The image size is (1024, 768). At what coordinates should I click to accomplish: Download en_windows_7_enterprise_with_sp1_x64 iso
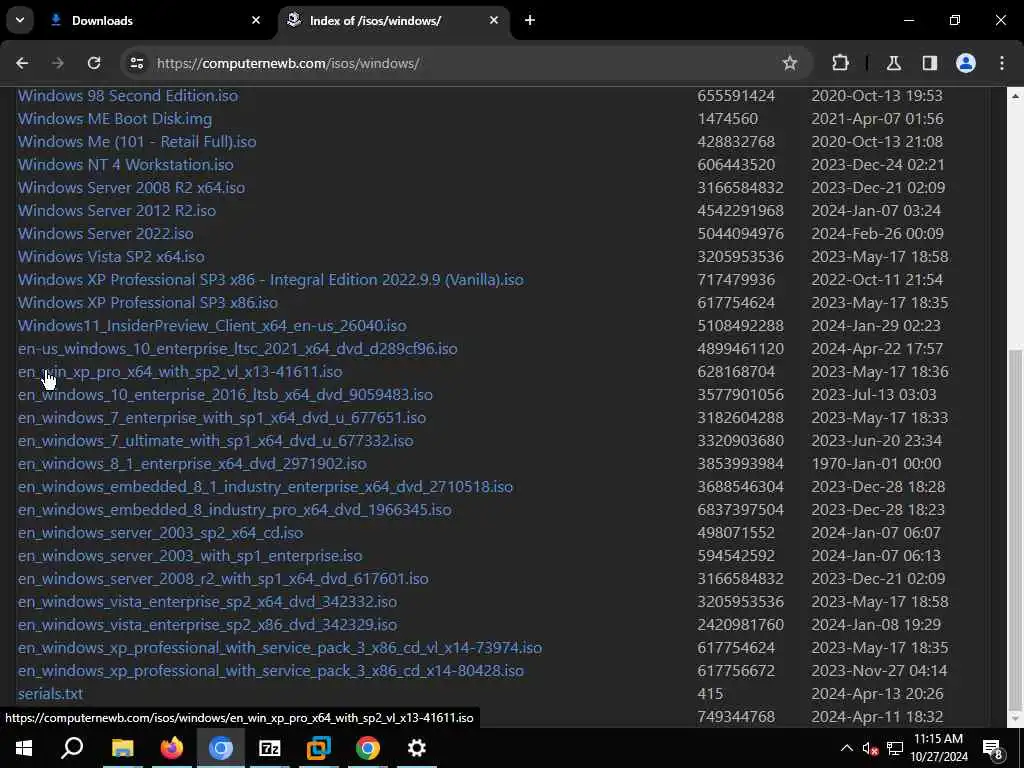point(222,417)
